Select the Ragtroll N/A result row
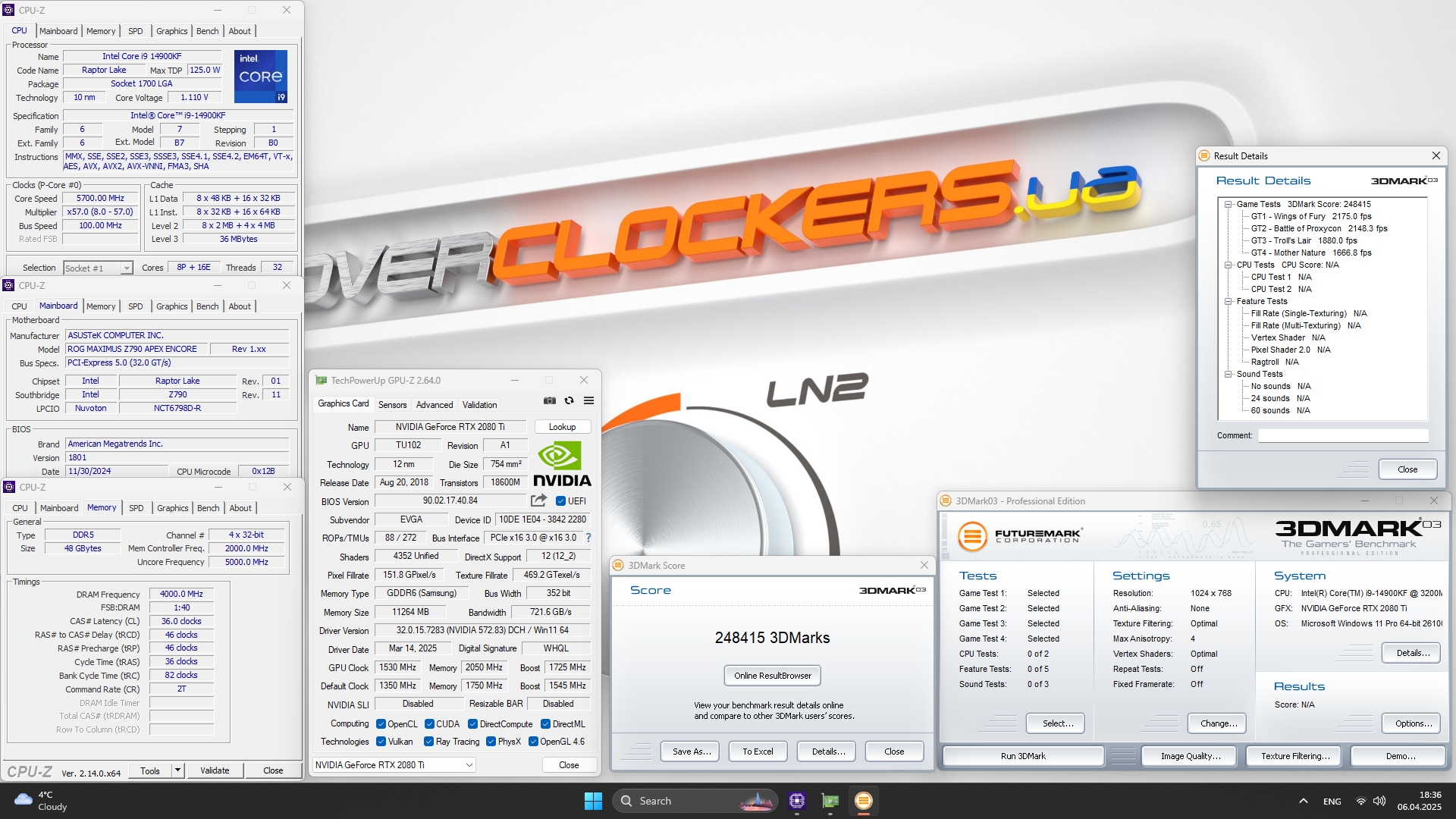Image resolution: width=1456 pixels, height=819 pixels. click(x=1274, y=362)
